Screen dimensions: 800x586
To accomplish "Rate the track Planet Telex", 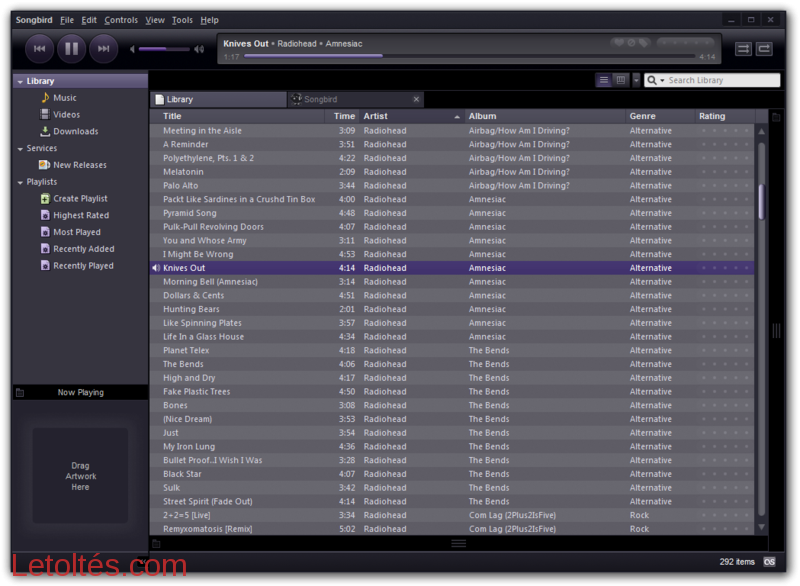I will pyautogui.click(x=725, y=350).
